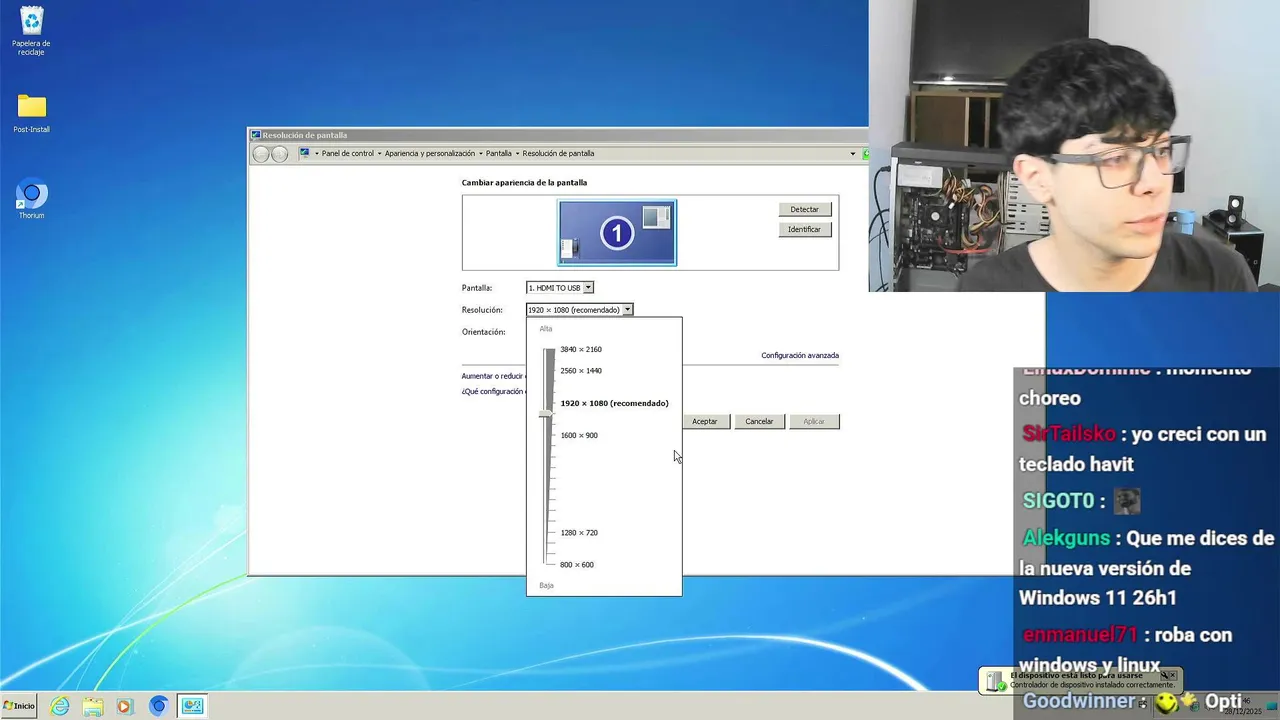Open the Inicio start menu

(19, 706)
